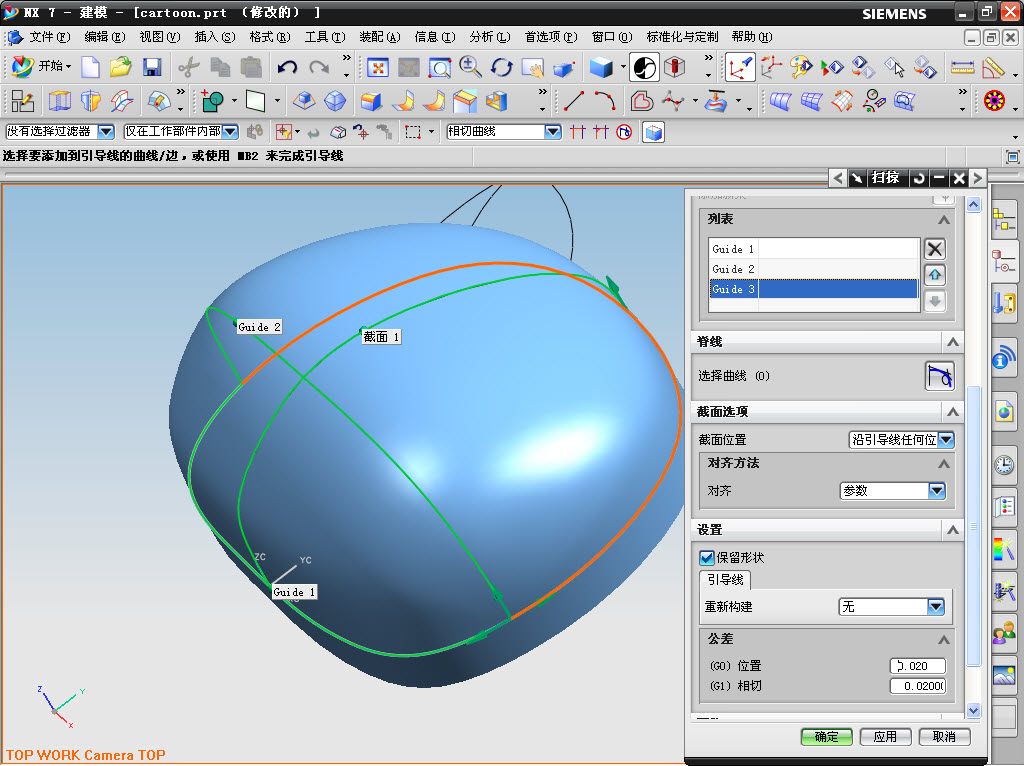This screenshot has height=766, width=1024.
Task: Select the 引导线 tab
Action: click(726, 579)
